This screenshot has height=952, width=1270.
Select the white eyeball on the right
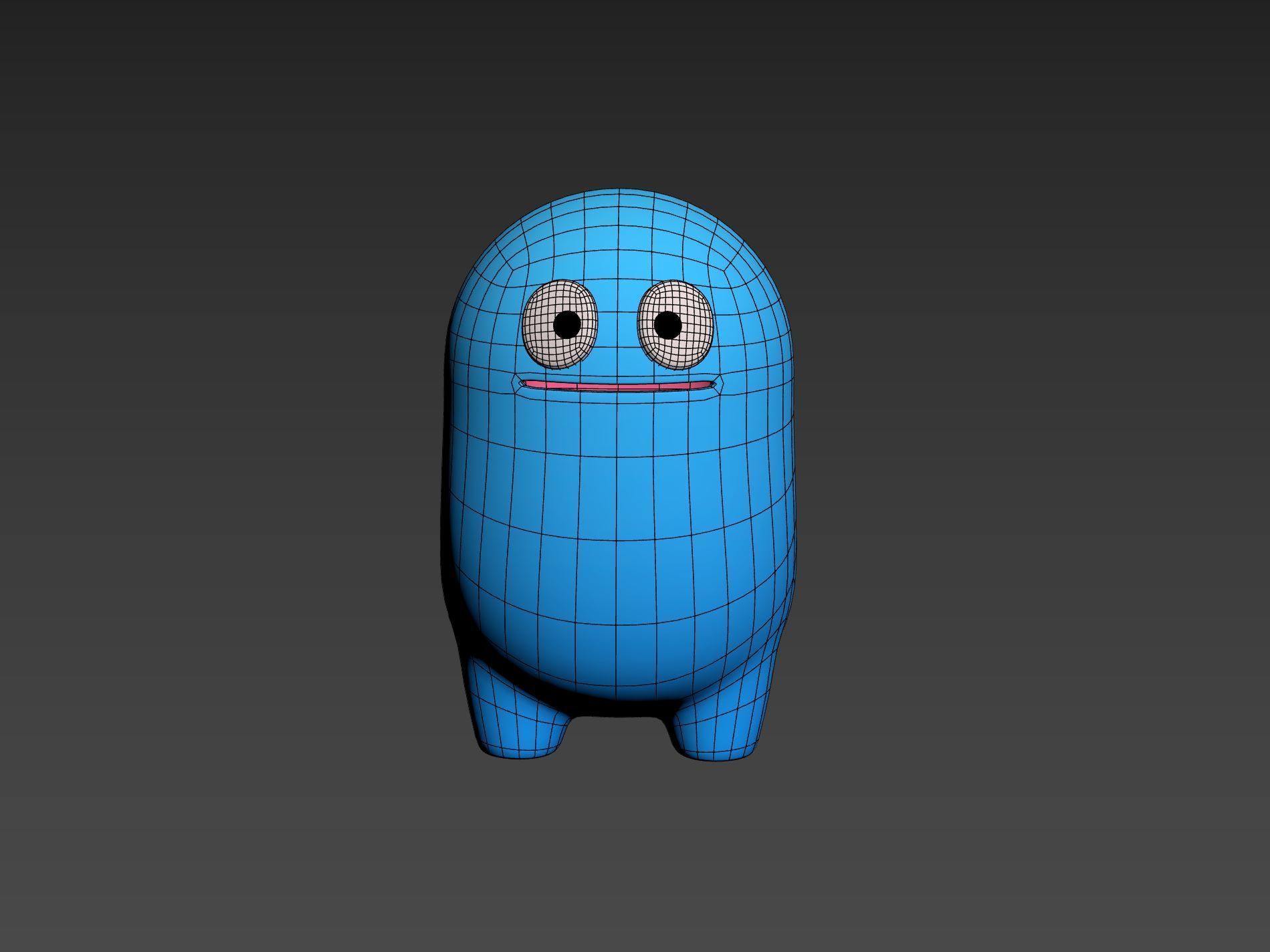[676, 324]
